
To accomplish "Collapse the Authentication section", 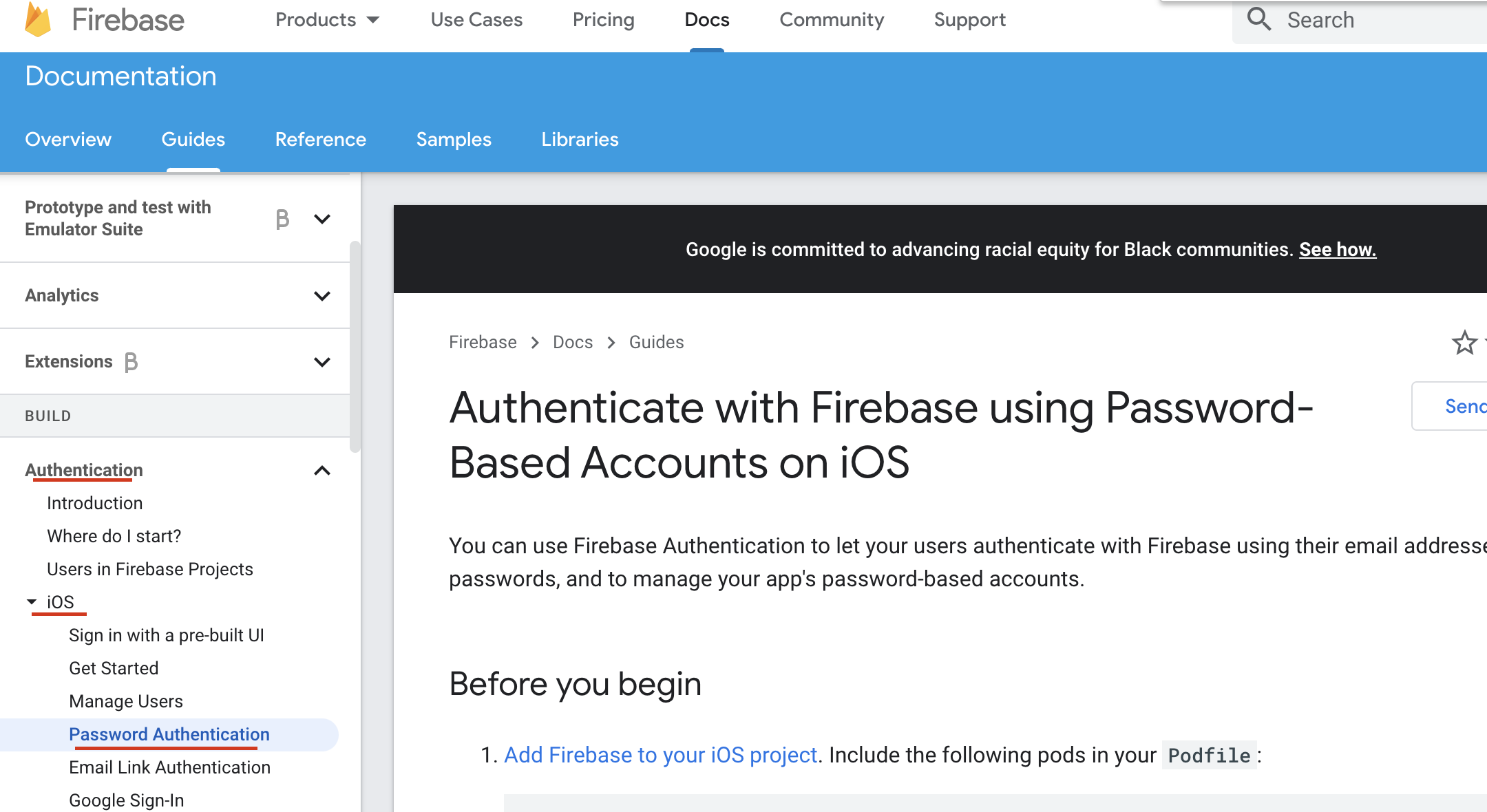I will [x=321, y=471].
